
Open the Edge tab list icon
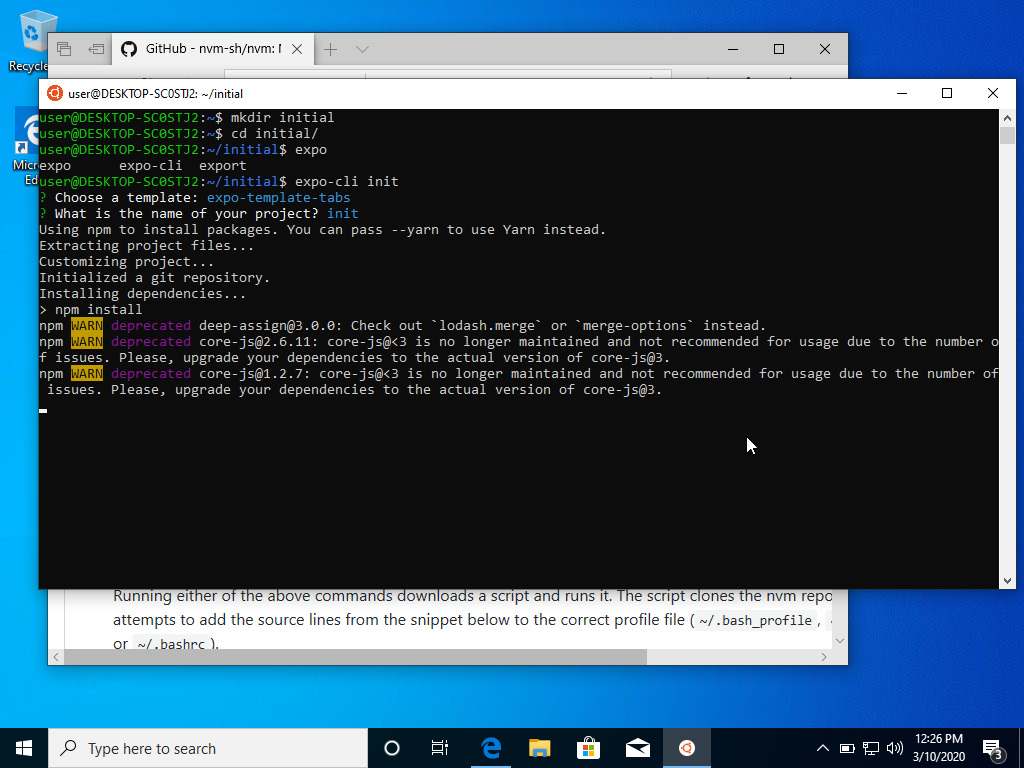pyautogui.click(x=63, y=49)
